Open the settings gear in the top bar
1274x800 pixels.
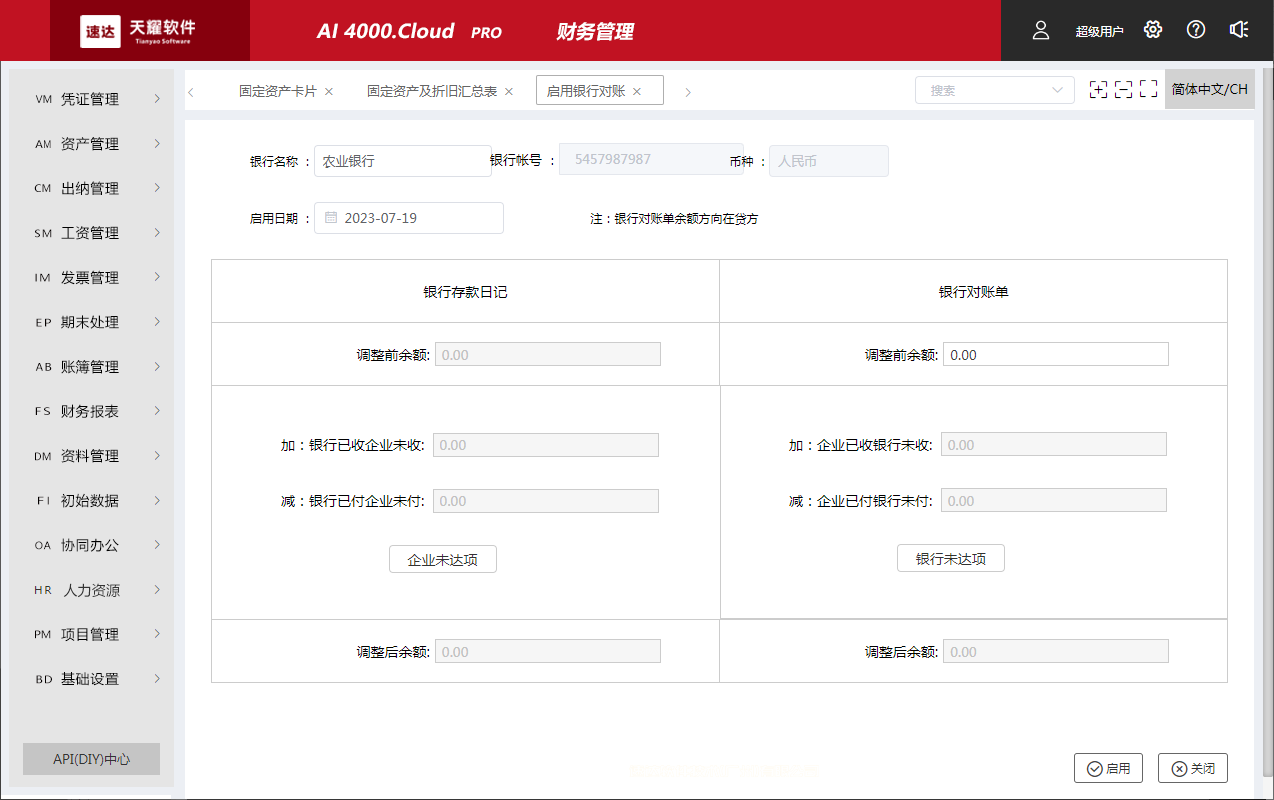click(1152, 30)
